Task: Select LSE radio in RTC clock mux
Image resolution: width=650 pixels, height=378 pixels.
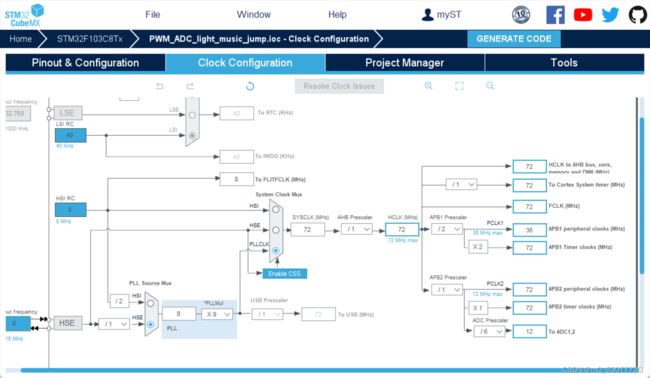Action: point(192,115)
